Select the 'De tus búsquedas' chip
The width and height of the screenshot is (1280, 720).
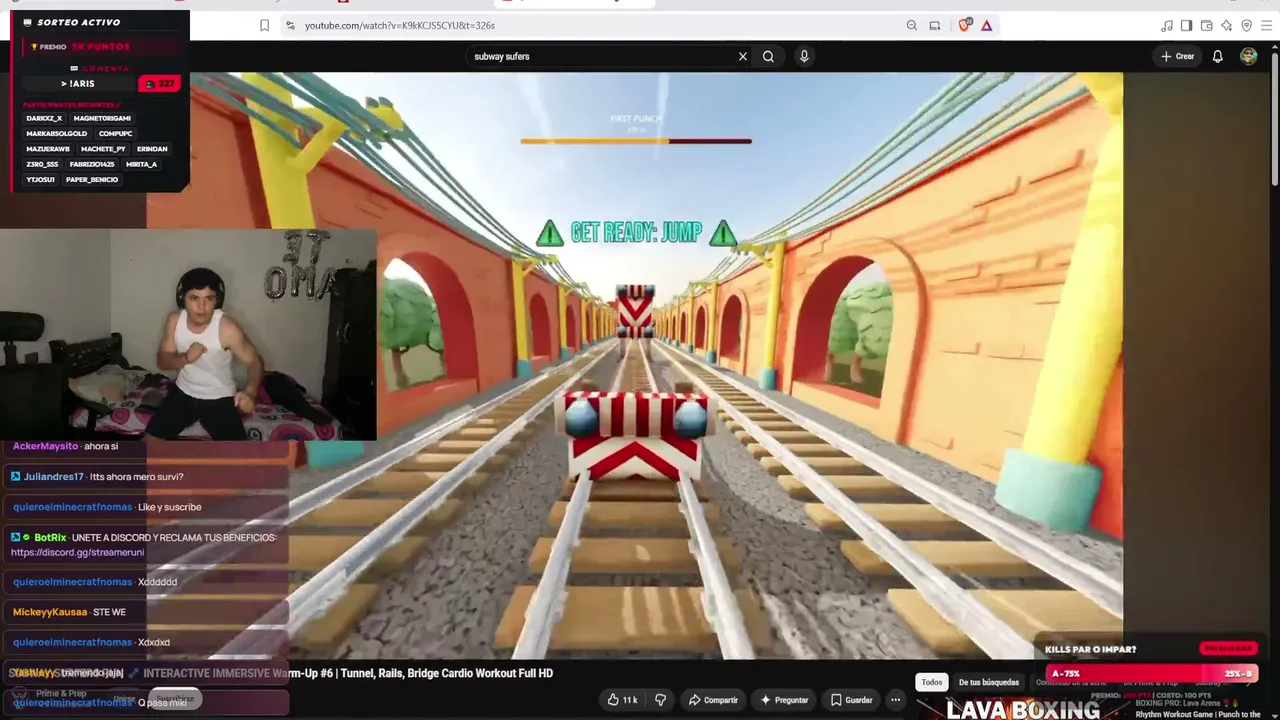[989, 682]
